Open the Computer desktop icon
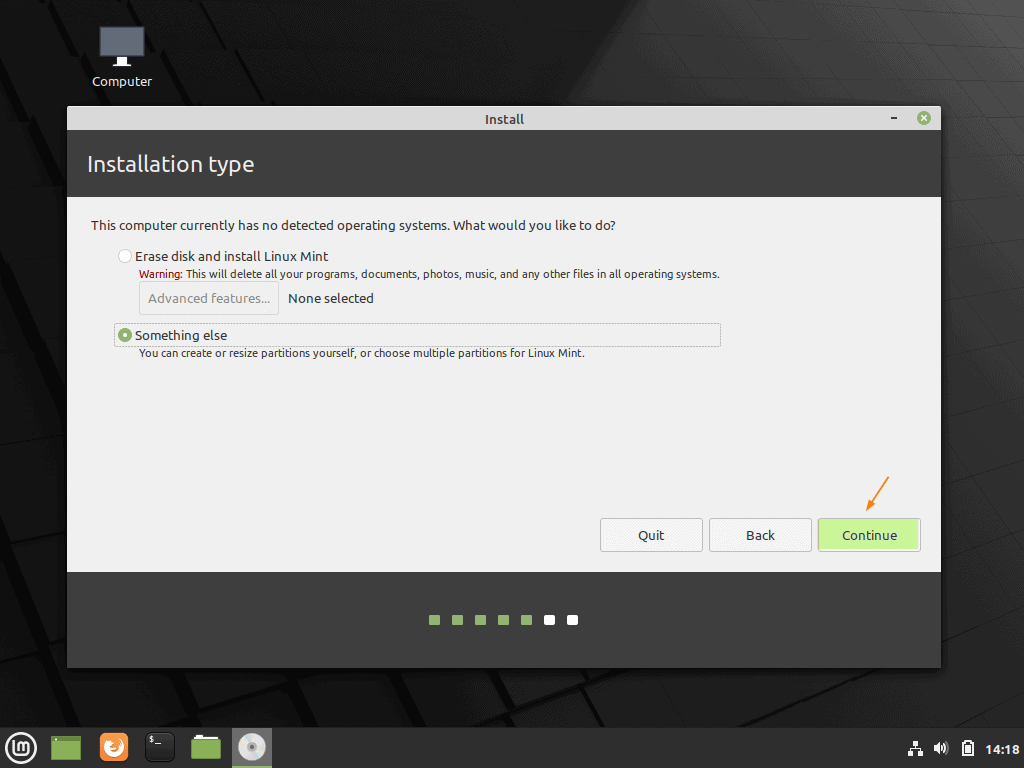 click(121, 56)
